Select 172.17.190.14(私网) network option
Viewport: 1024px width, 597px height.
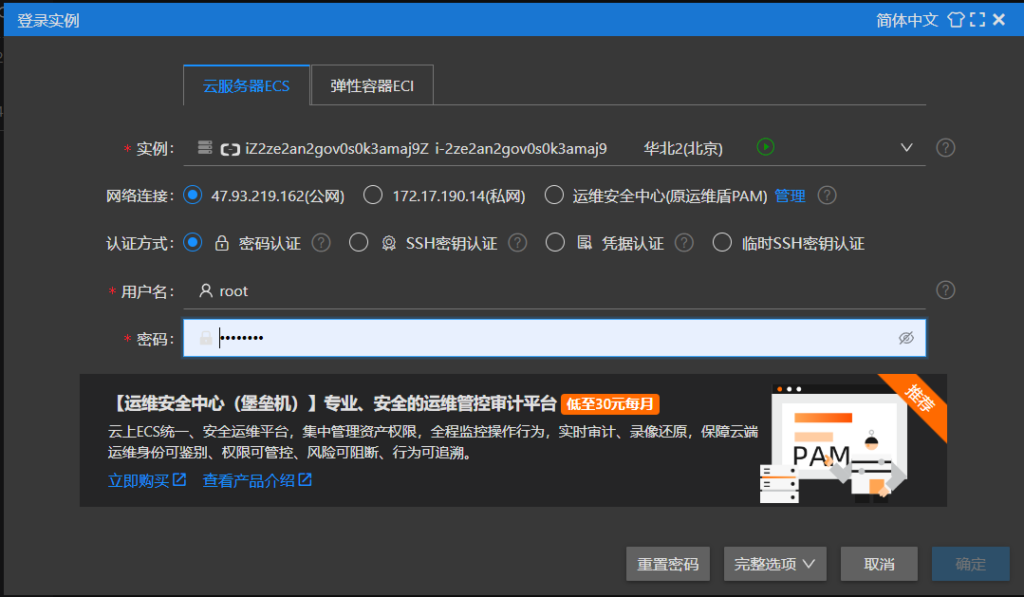[x=373, y=196]
